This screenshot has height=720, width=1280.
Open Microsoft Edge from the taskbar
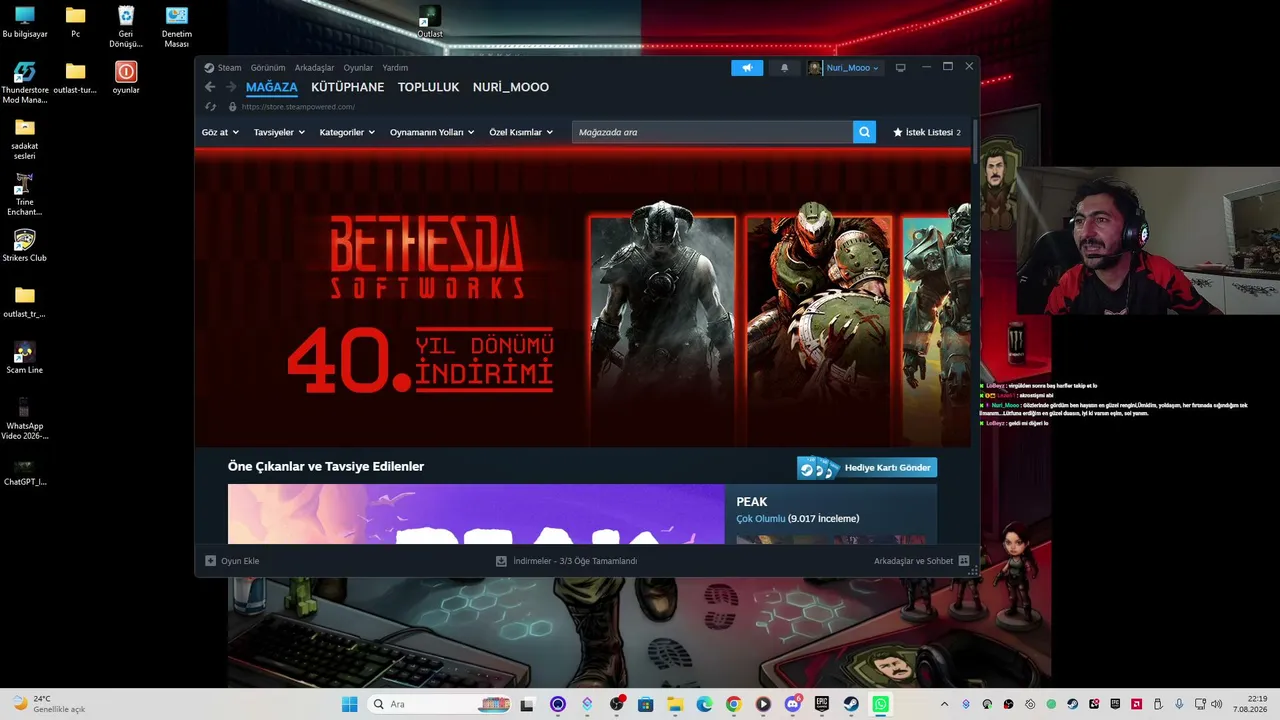(x=704, y=704)
